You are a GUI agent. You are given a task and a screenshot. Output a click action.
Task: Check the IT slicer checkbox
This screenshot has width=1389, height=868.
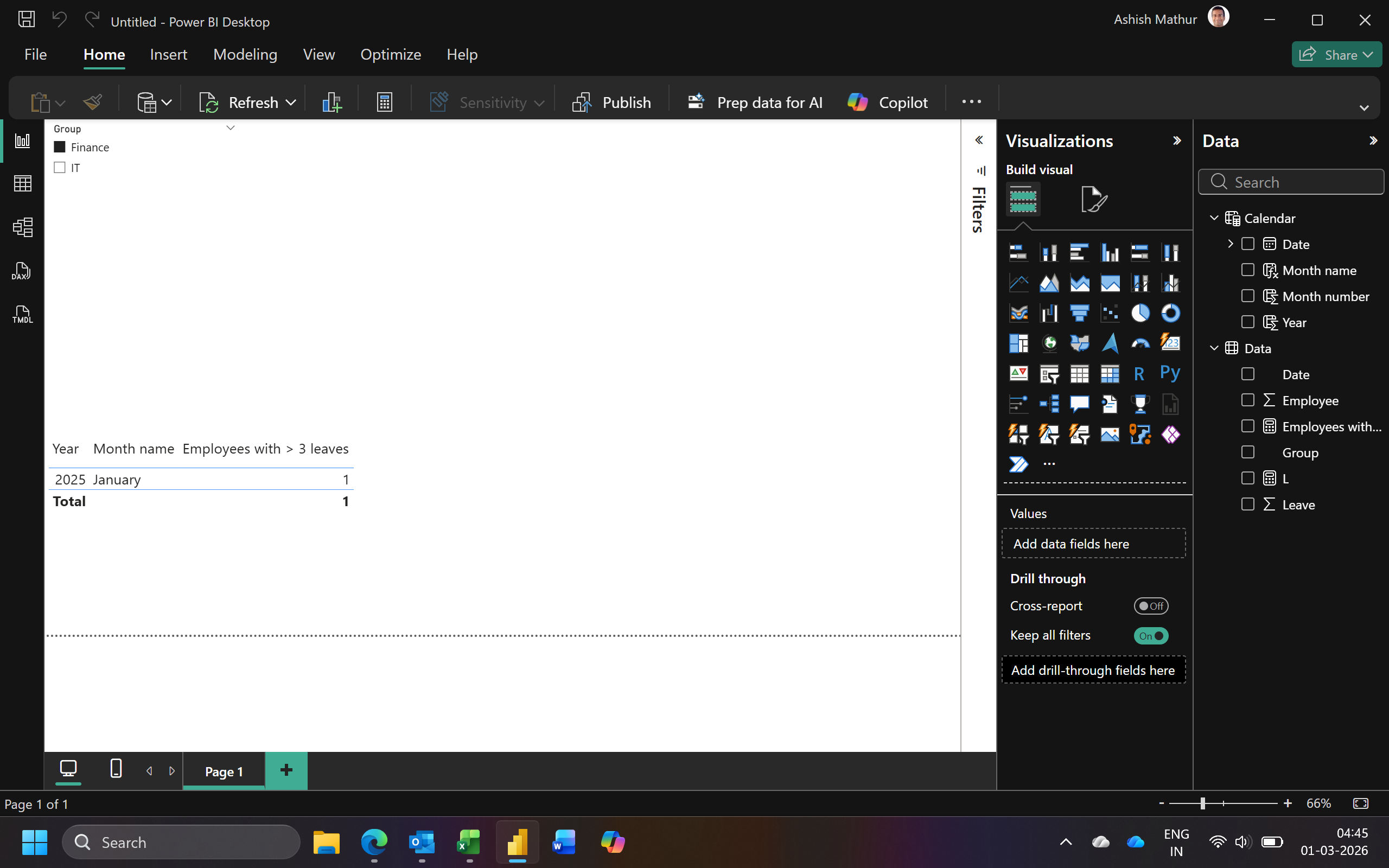60,168
